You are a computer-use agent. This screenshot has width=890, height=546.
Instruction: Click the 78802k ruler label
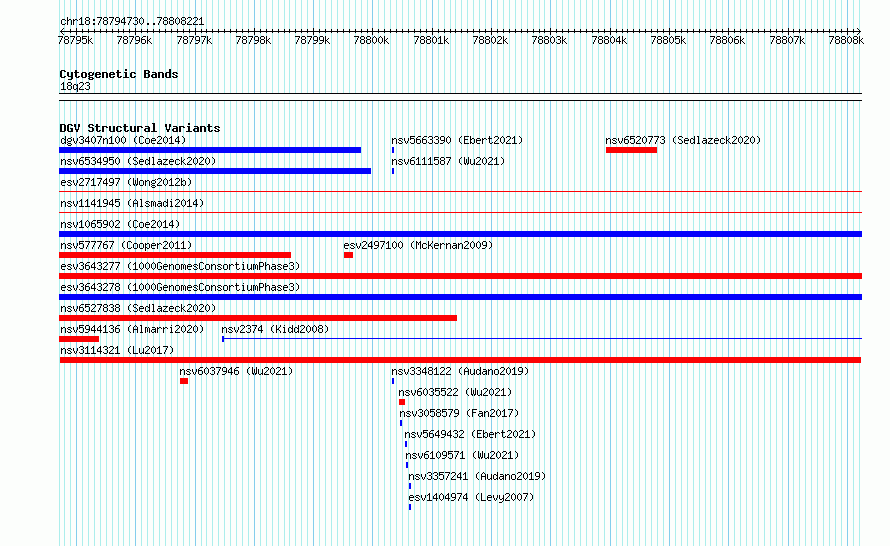[490, 40]
